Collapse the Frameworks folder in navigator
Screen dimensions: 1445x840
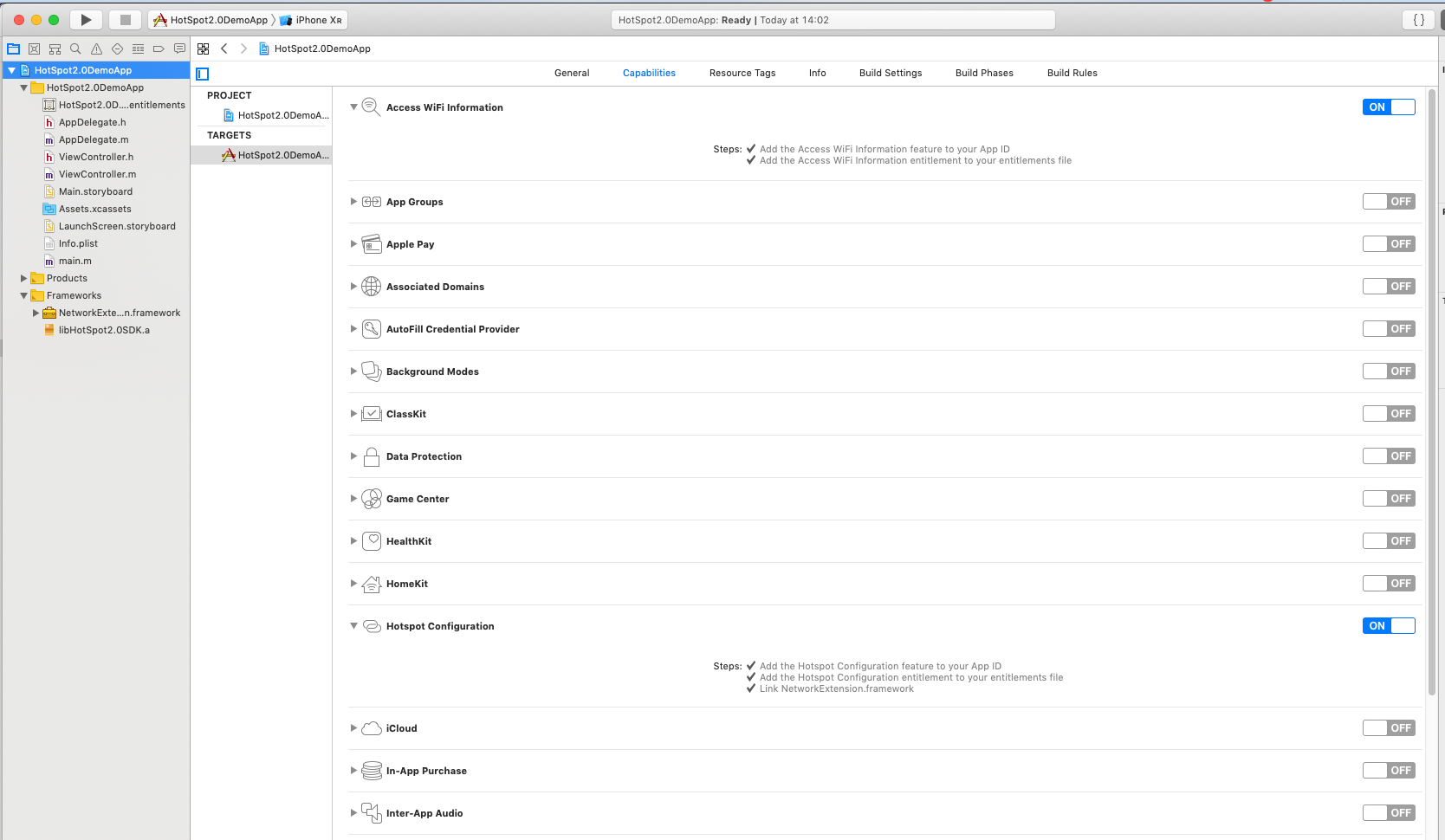23,295
